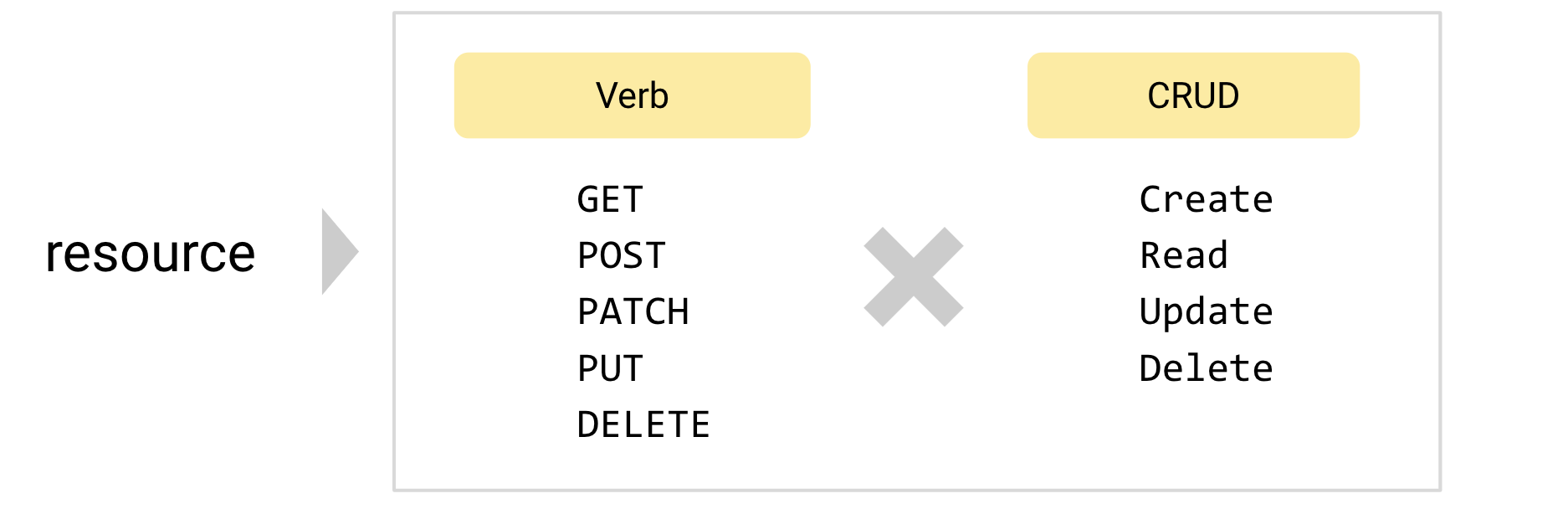Click the gray border of the diagram box
This screenshot has height=514, width=1568.
[x=917, y=13]
